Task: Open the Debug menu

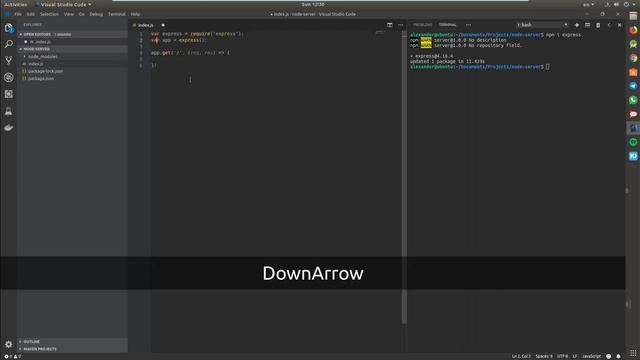Action: [96, 14]
